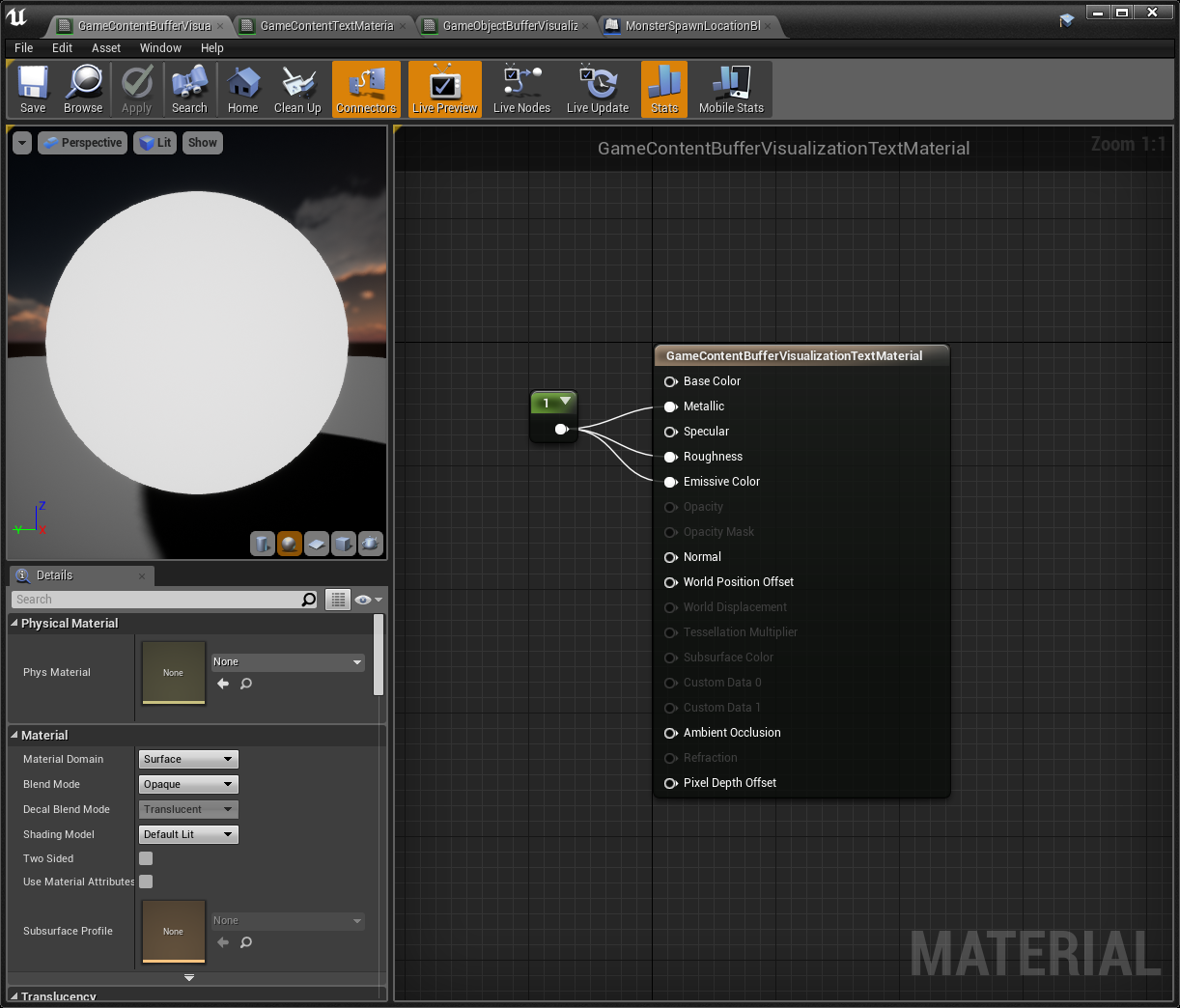Expand the Phys Material None dropdown

point(287,661)
